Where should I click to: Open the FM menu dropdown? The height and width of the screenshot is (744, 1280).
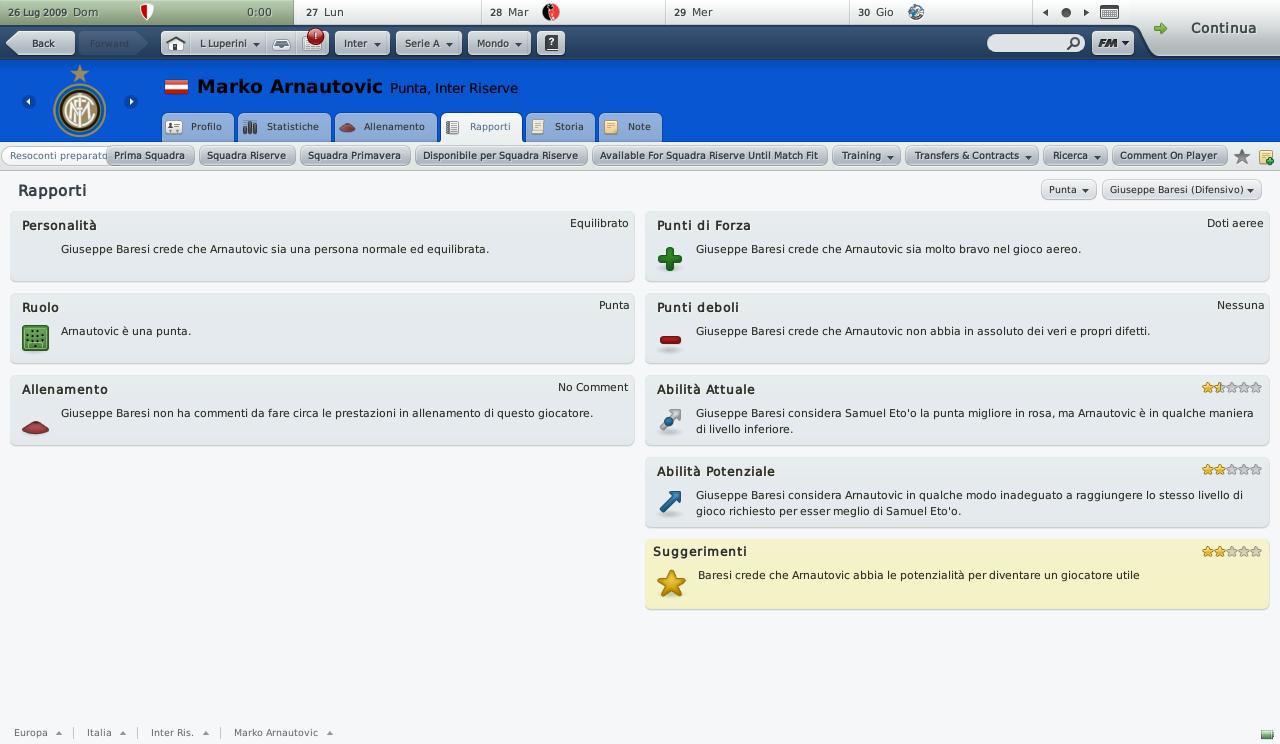[x=1112, y=43]
